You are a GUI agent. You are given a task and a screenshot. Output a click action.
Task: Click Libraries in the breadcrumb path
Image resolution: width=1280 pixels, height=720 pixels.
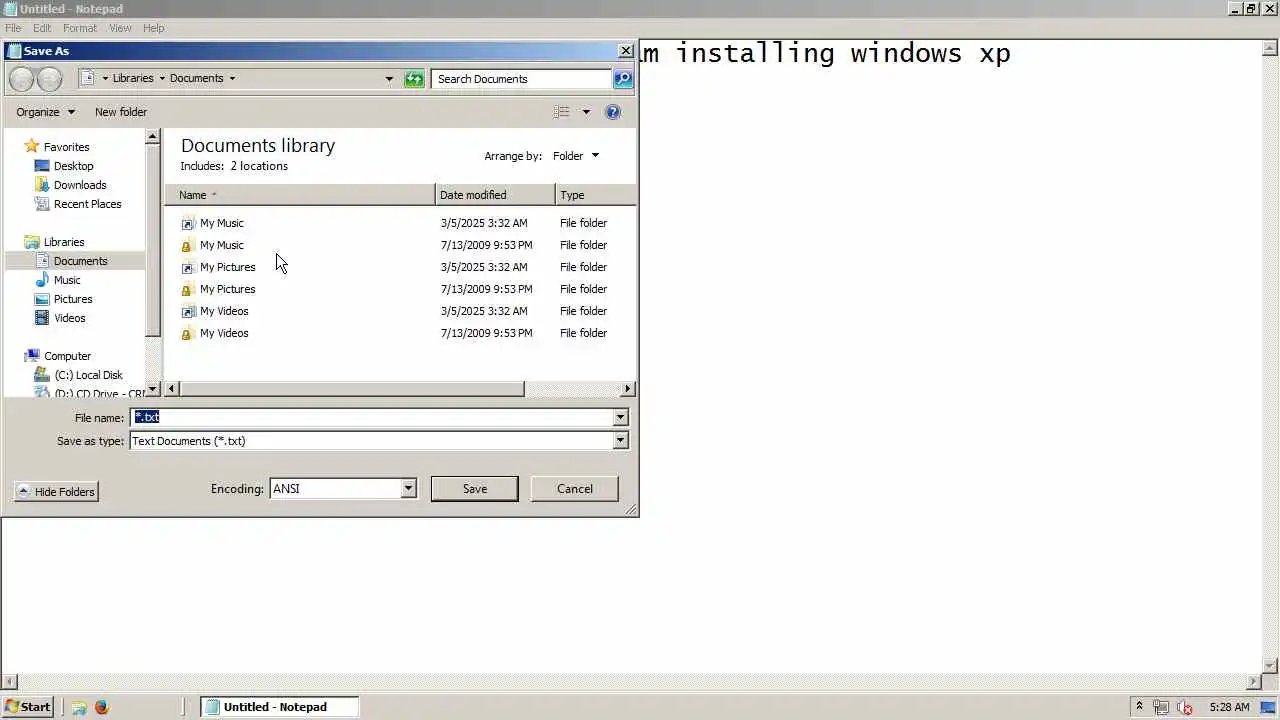(x=133, y=79)
